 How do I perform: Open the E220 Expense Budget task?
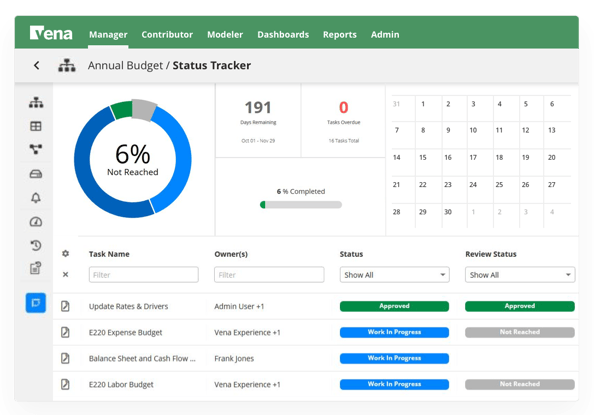(x=125, y=332)
